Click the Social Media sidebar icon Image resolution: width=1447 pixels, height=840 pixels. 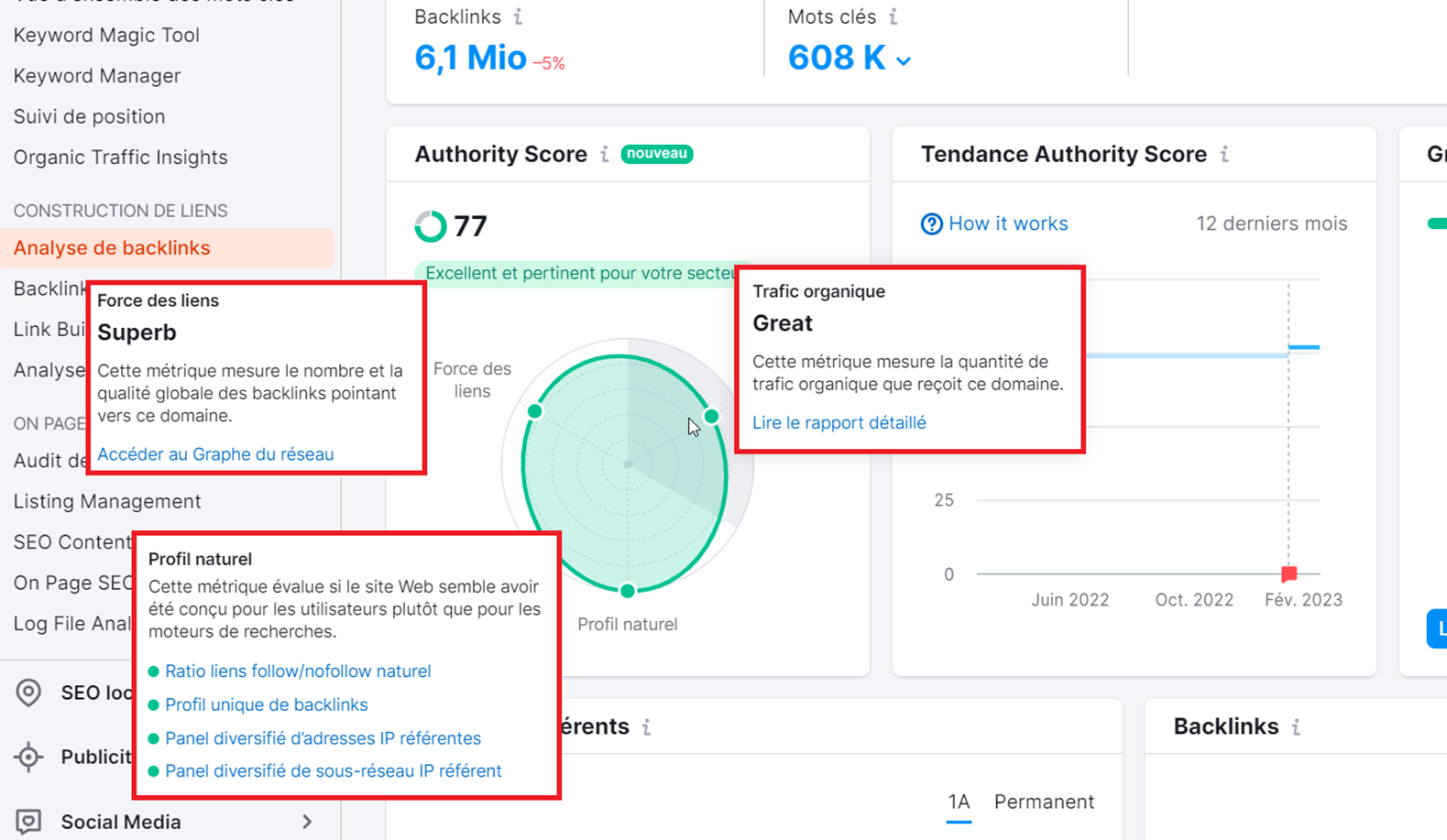(28, 822)
